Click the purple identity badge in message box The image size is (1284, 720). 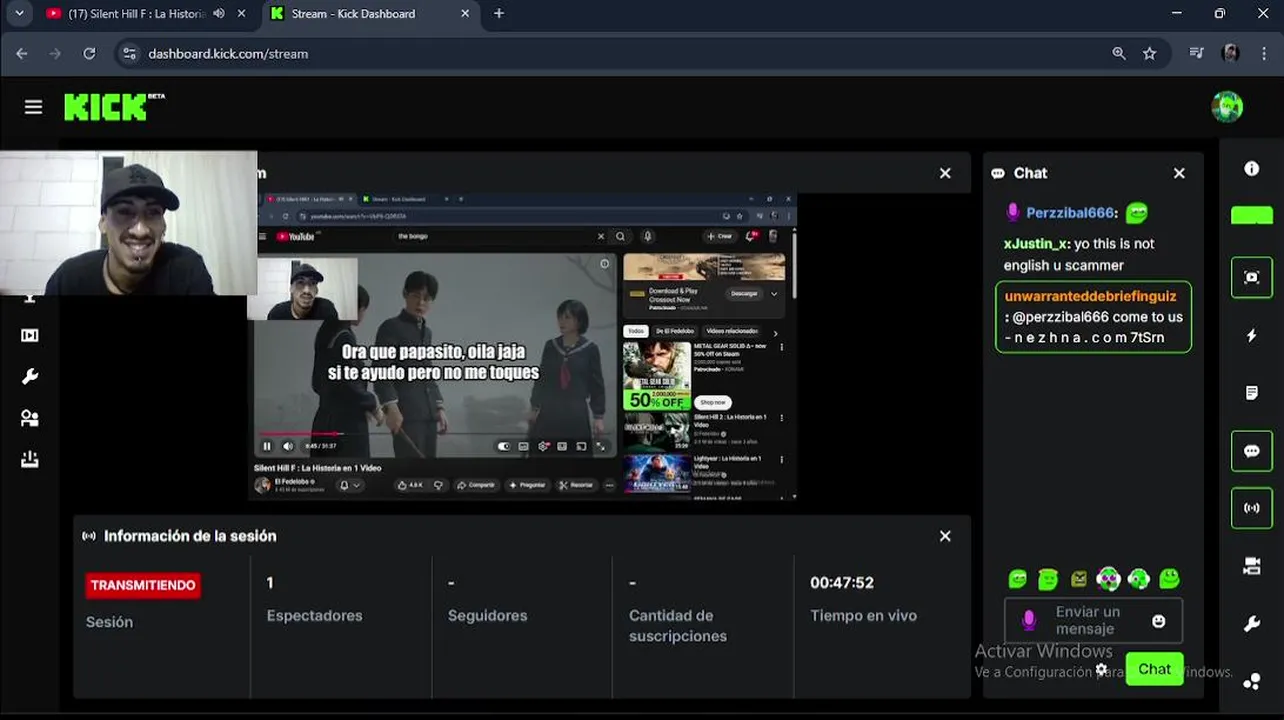click(x=1028, y=621)
